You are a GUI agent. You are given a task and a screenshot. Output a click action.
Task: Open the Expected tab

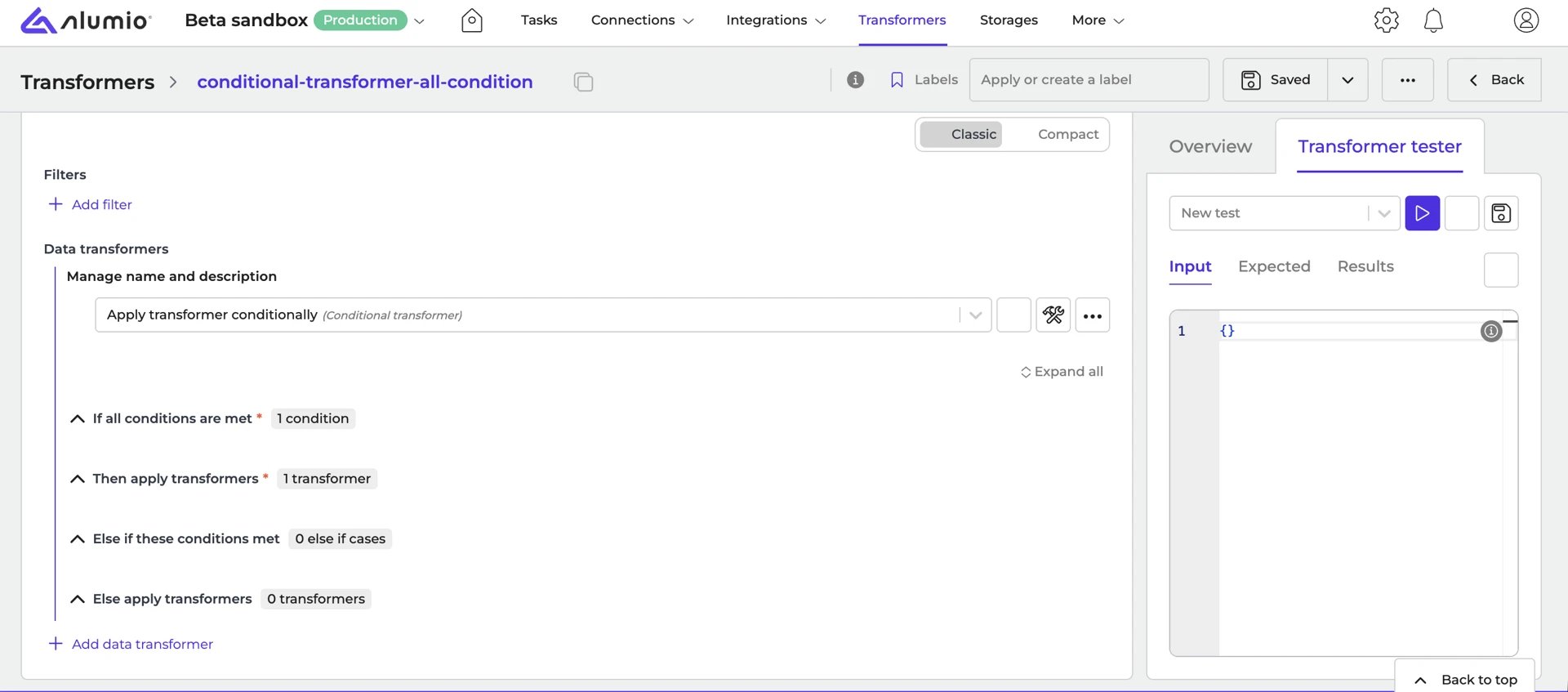click(x=1274, y=266)
